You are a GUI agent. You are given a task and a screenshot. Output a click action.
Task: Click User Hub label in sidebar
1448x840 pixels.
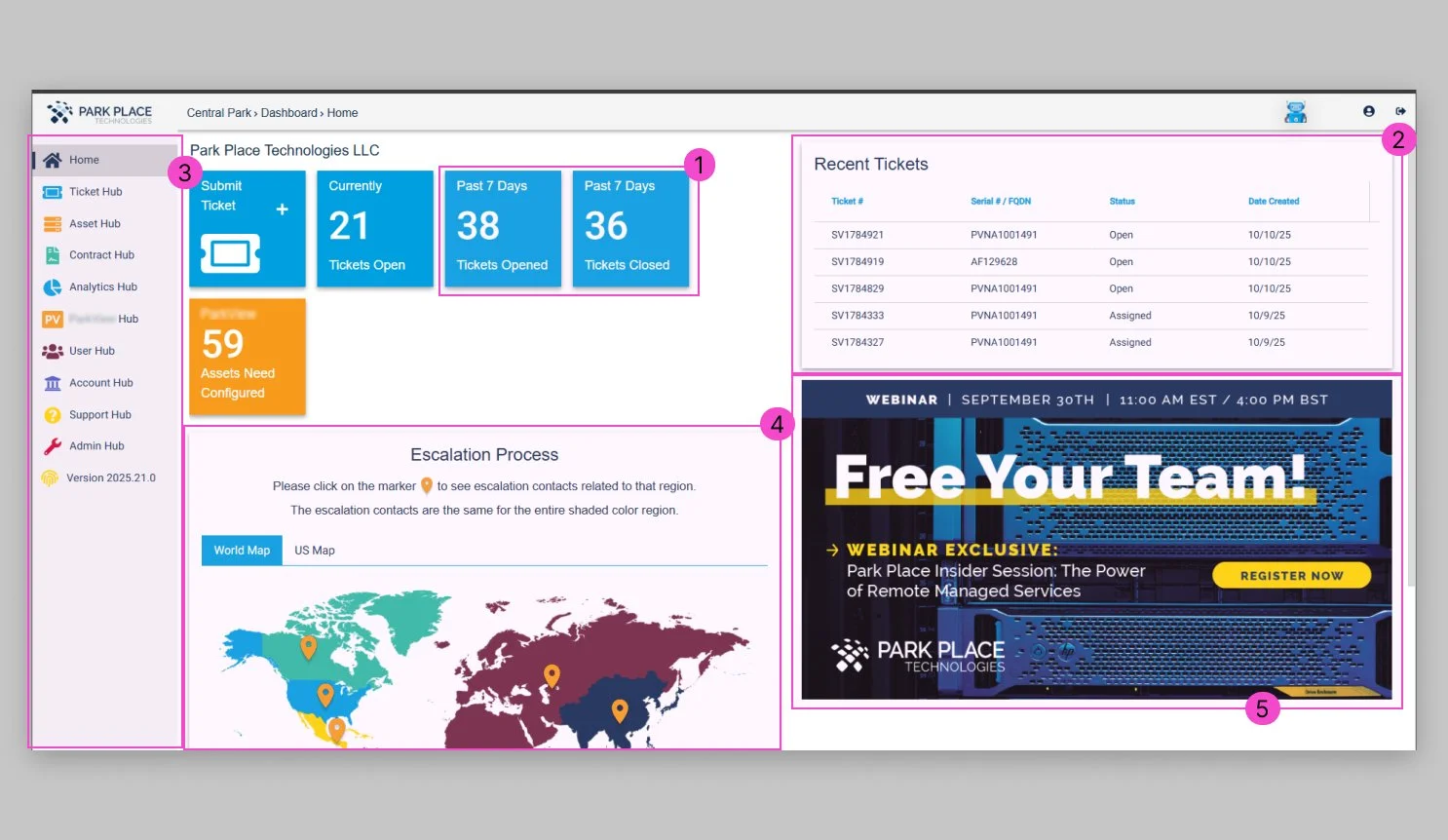click(92, 351)
